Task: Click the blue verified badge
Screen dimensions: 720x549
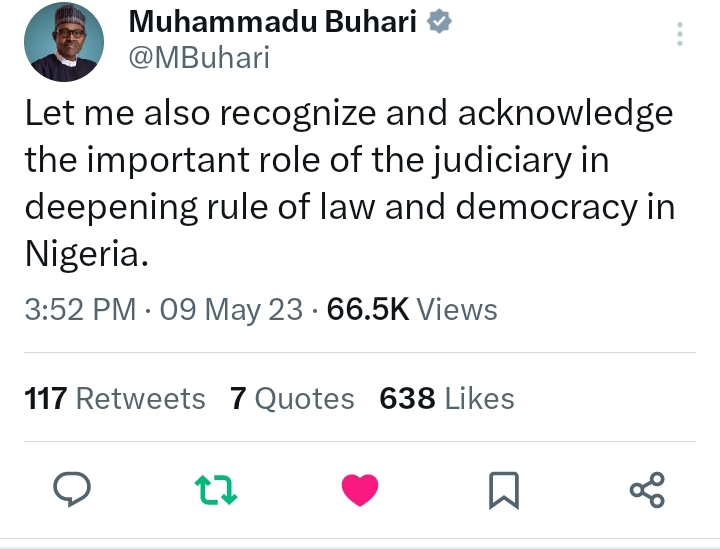Action: click(x=440, y=23)
